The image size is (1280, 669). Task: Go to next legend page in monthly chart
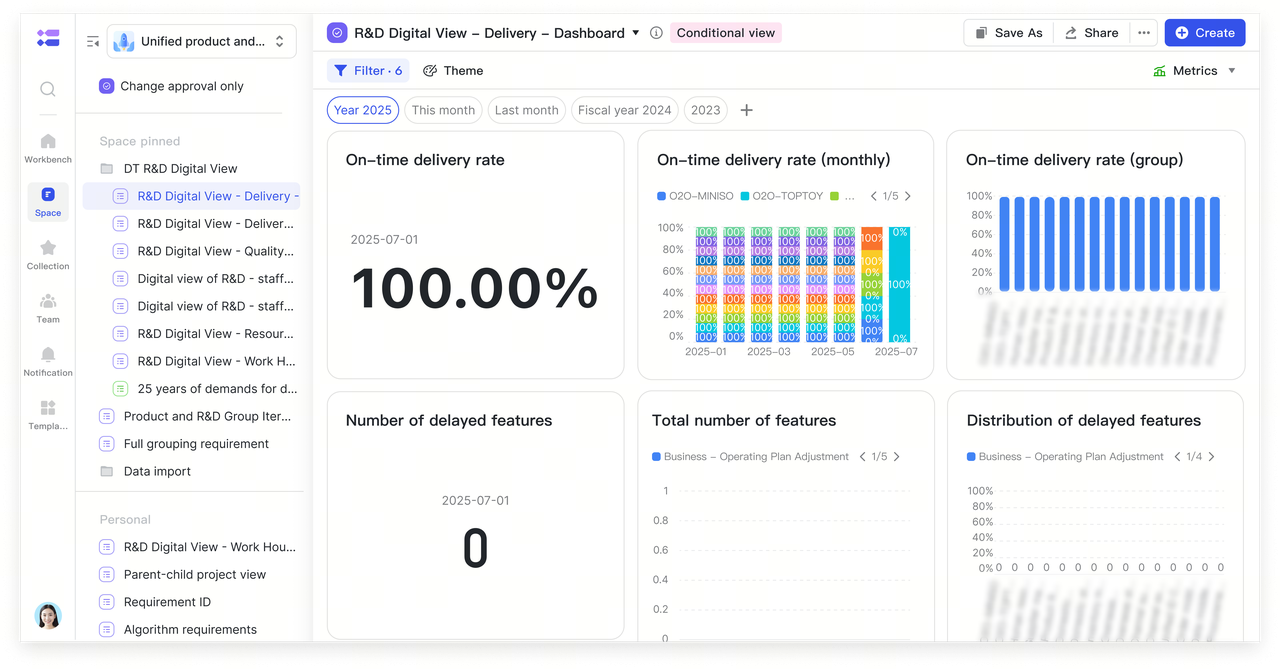click(x=908, y=196)
